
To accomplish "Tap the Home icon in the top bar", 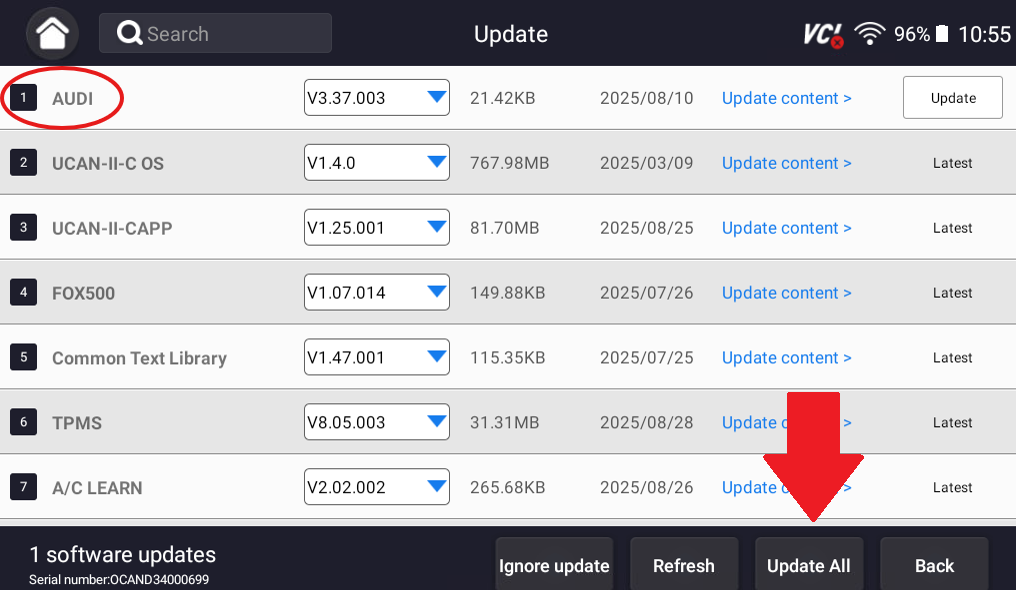I will (x=51, y=32).
